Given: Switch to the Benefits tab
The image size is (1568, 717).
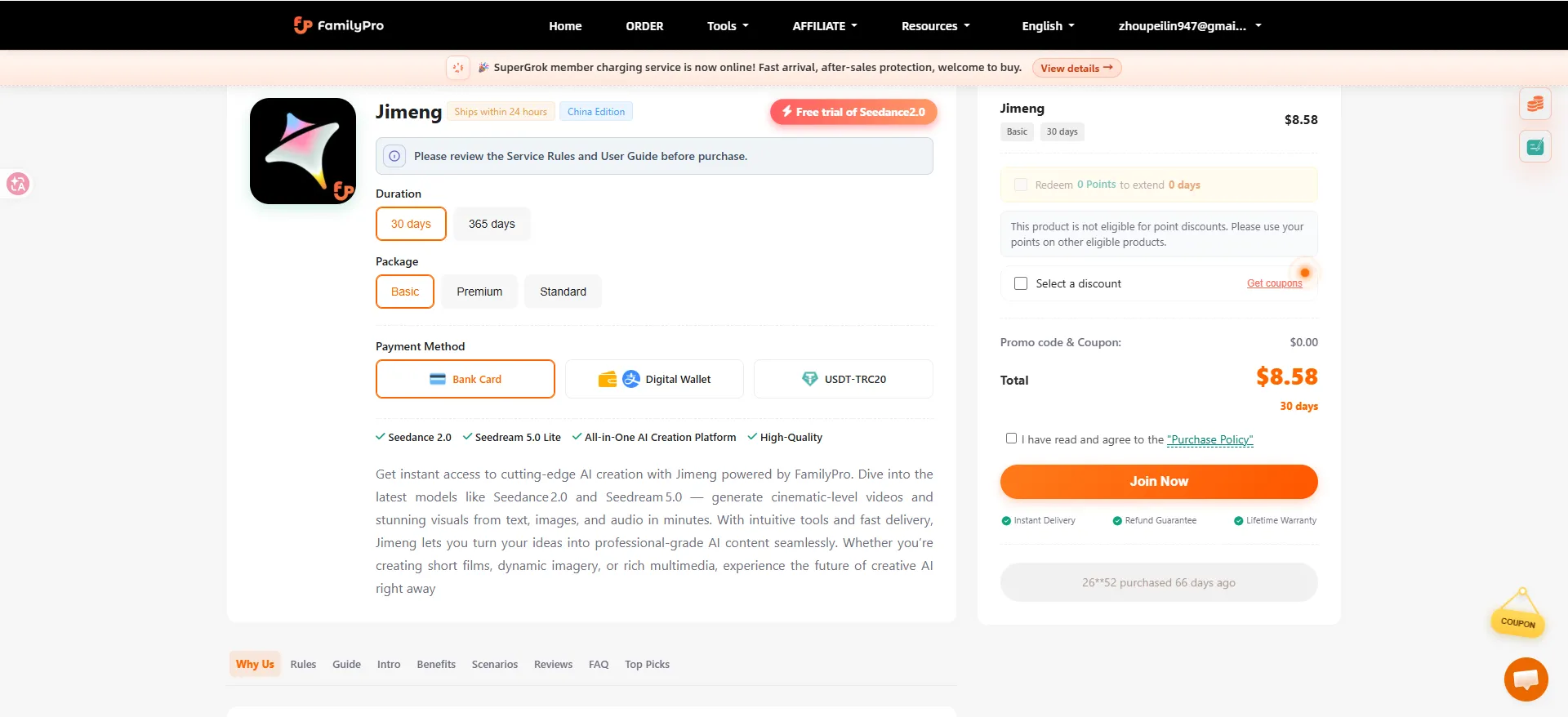Looking at the screenshot, I should [x=436, y=664].
